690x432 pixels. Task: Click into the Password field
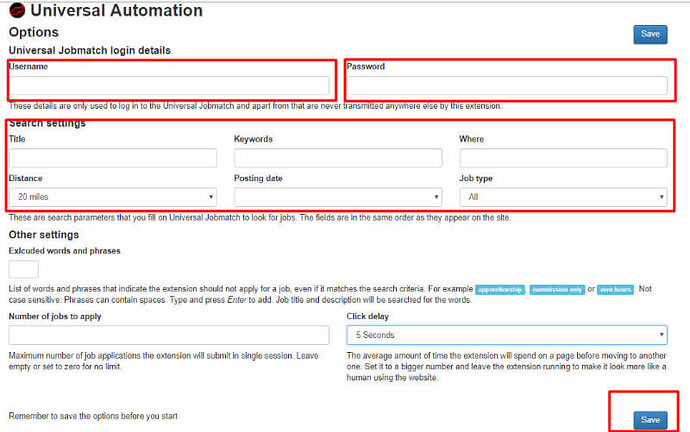[x=506, y=86]
